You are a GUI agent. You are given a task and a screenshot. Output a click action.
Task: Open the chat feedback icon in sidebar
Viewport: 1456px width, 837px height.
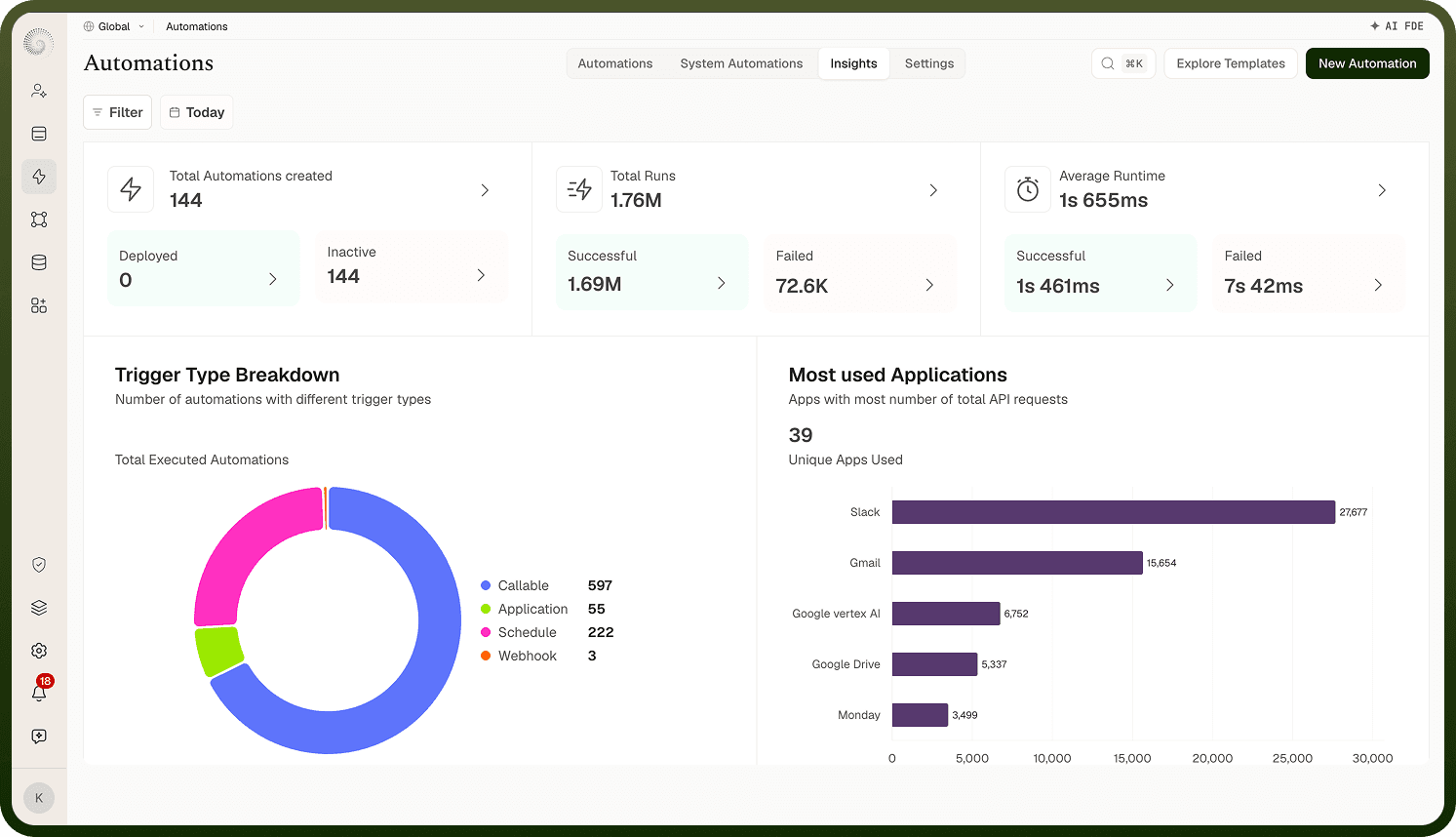point(39,737)
